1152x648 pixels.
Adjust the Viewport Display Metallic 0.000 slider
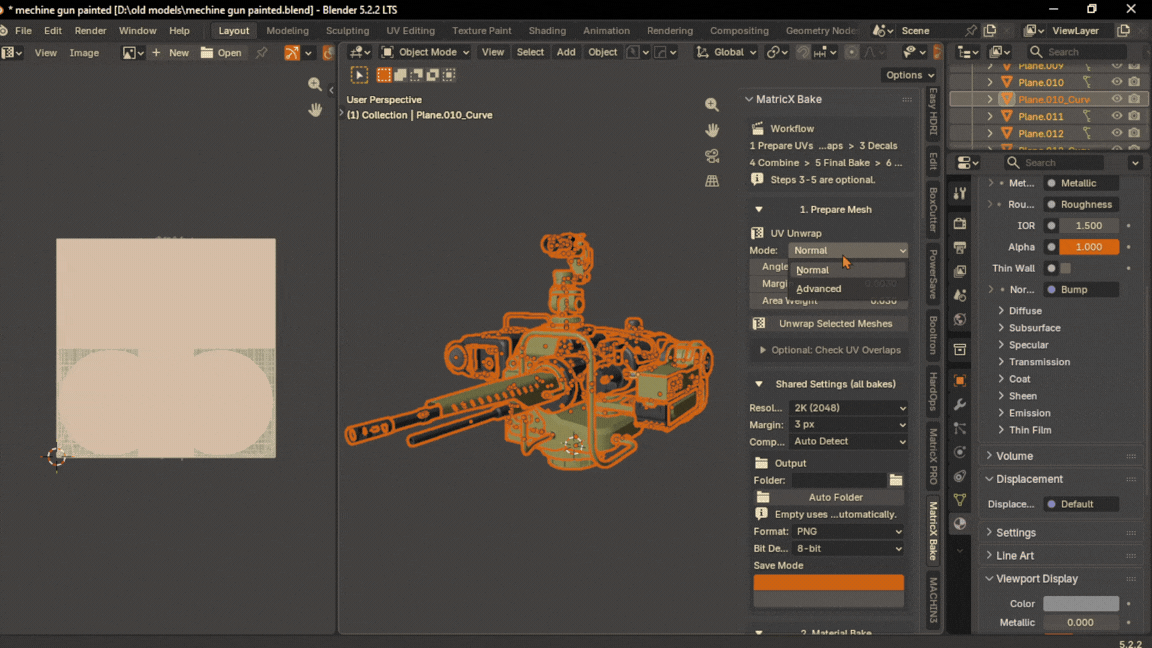tap(1081, 622)
